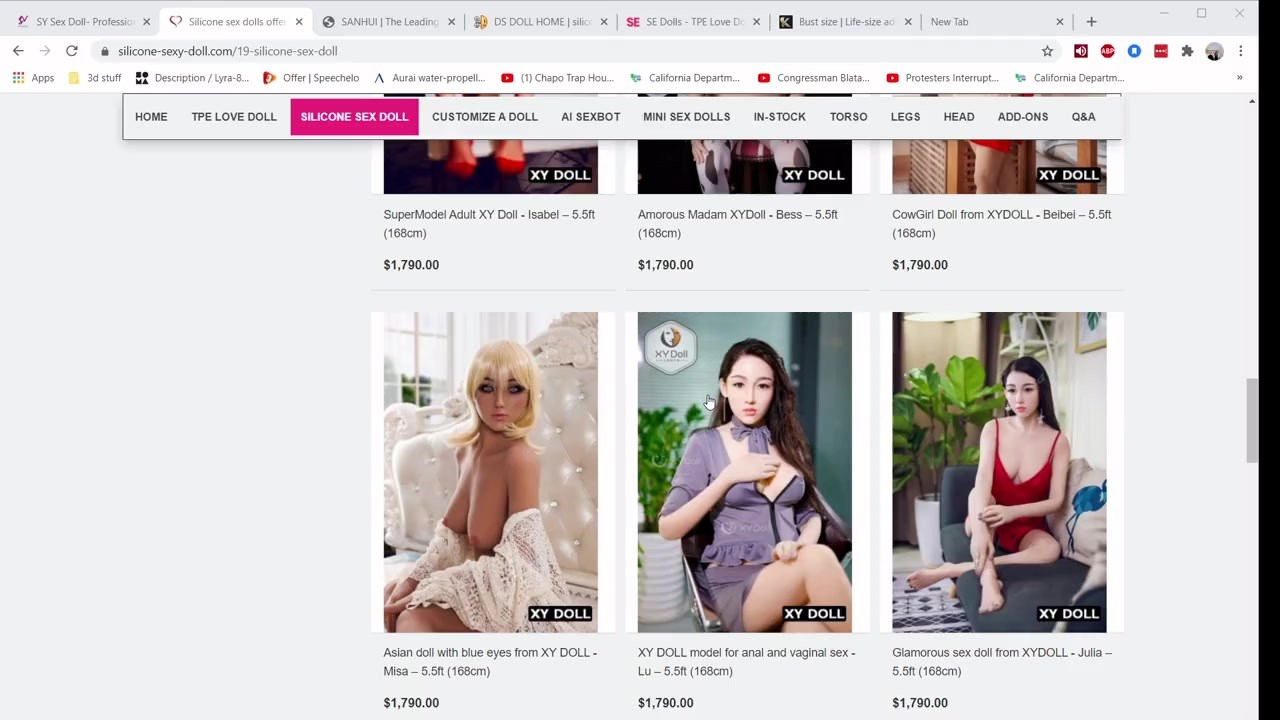
Task: Open the Chrome profile avatar
Action: [x=1214, y=51]
